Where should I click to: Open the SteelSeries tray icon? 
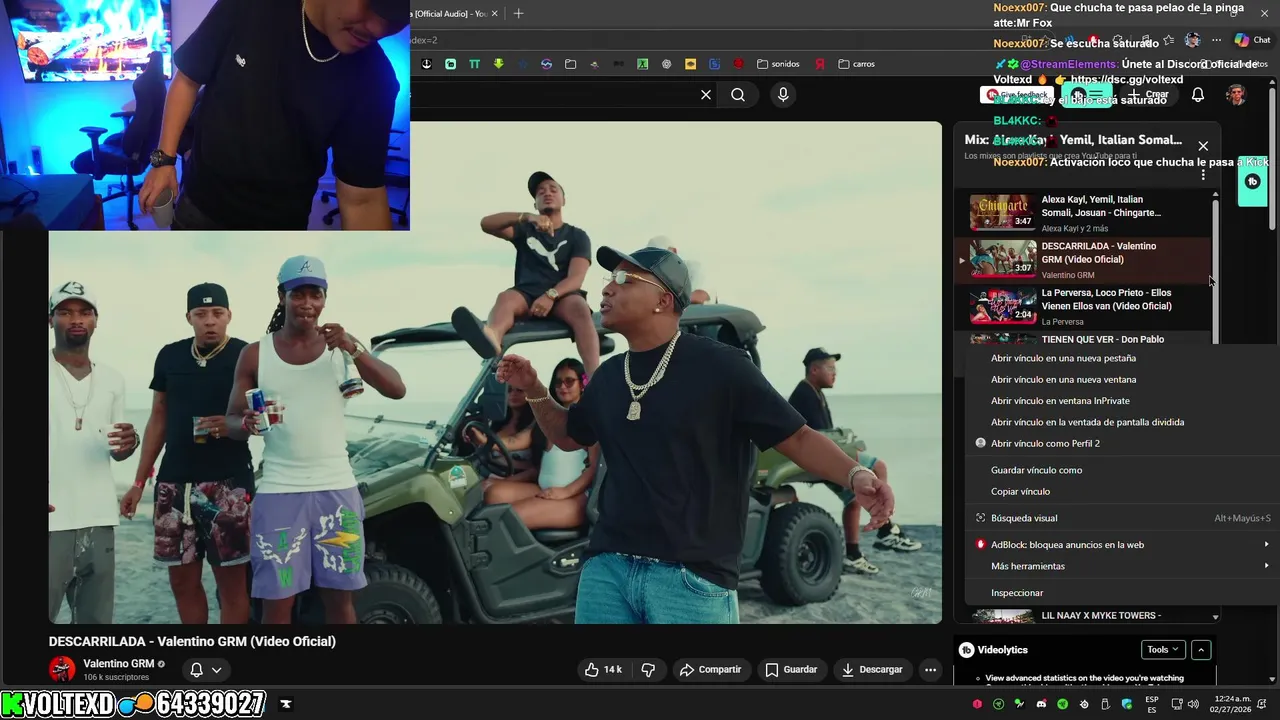point(1084,704)
